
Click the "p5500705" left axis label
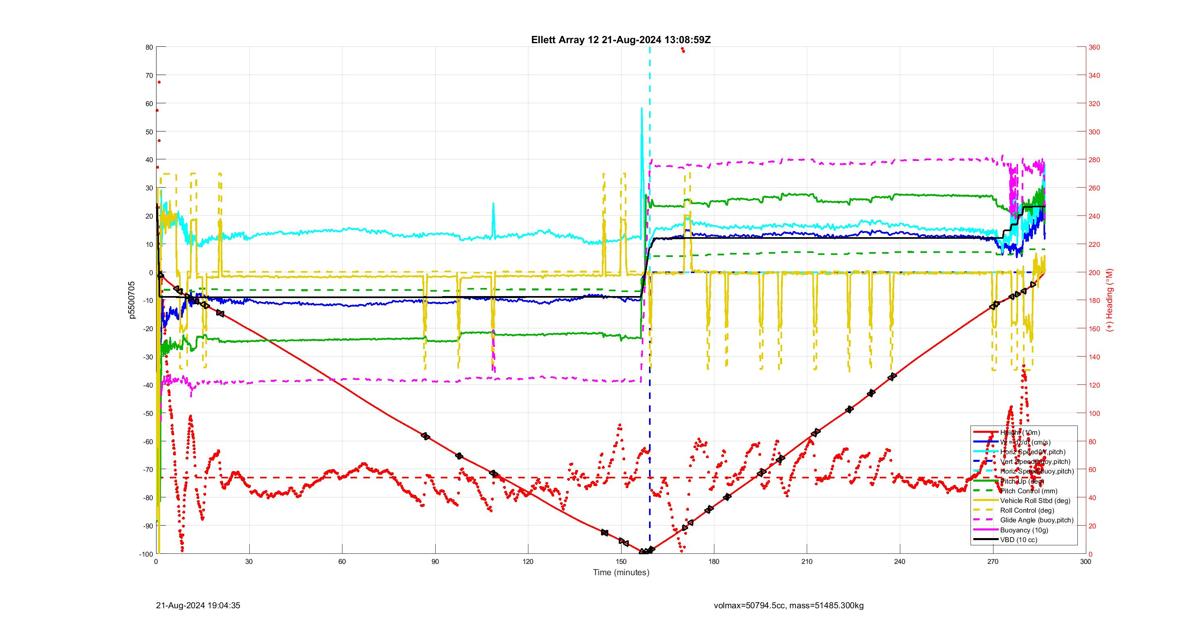(x=131, y=300)
